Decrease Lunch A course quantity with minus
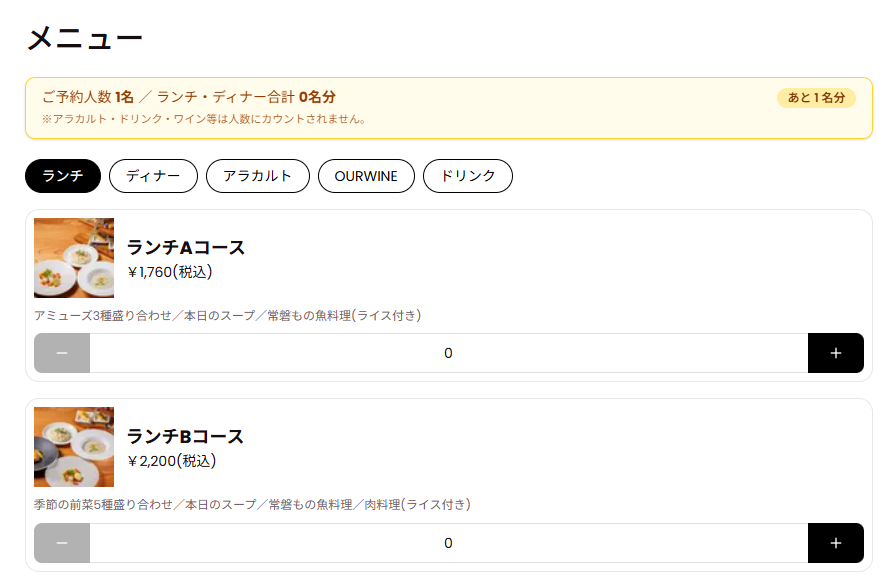Image resolution: width=889 pixels, height=579 pixels. pyautogui.click(x=62, y=353)
